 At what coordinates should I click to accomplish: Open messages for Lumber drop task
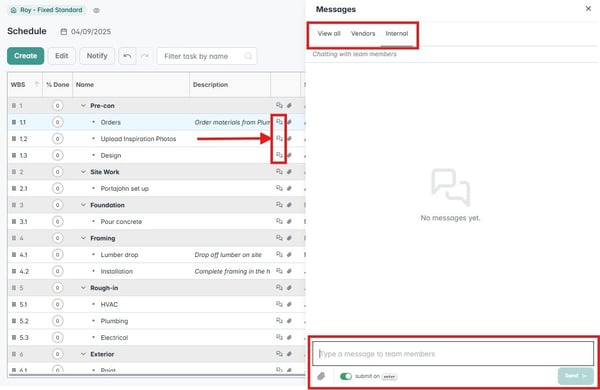(279, 255)
